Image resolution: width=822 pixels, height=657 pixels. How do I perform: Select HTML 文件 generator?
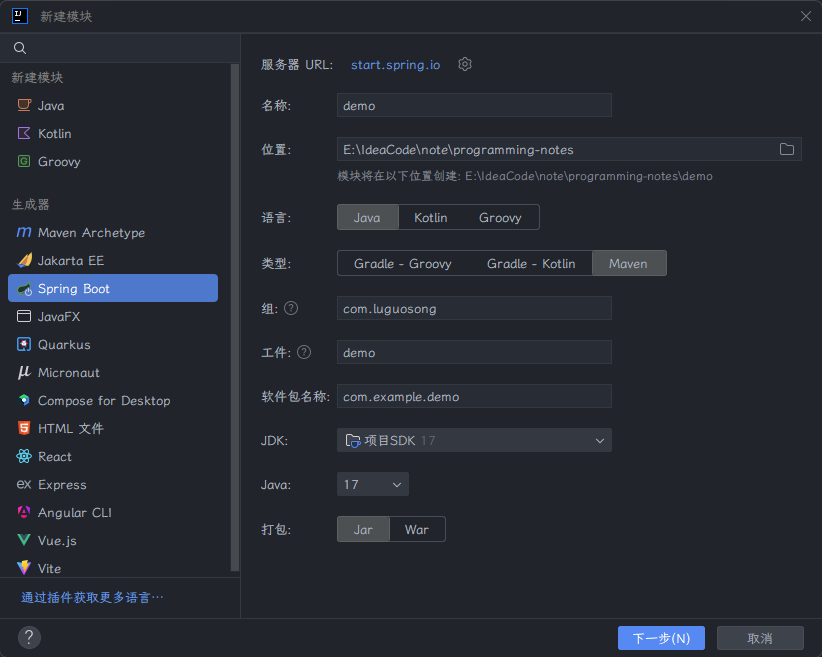tap(113, 428)
